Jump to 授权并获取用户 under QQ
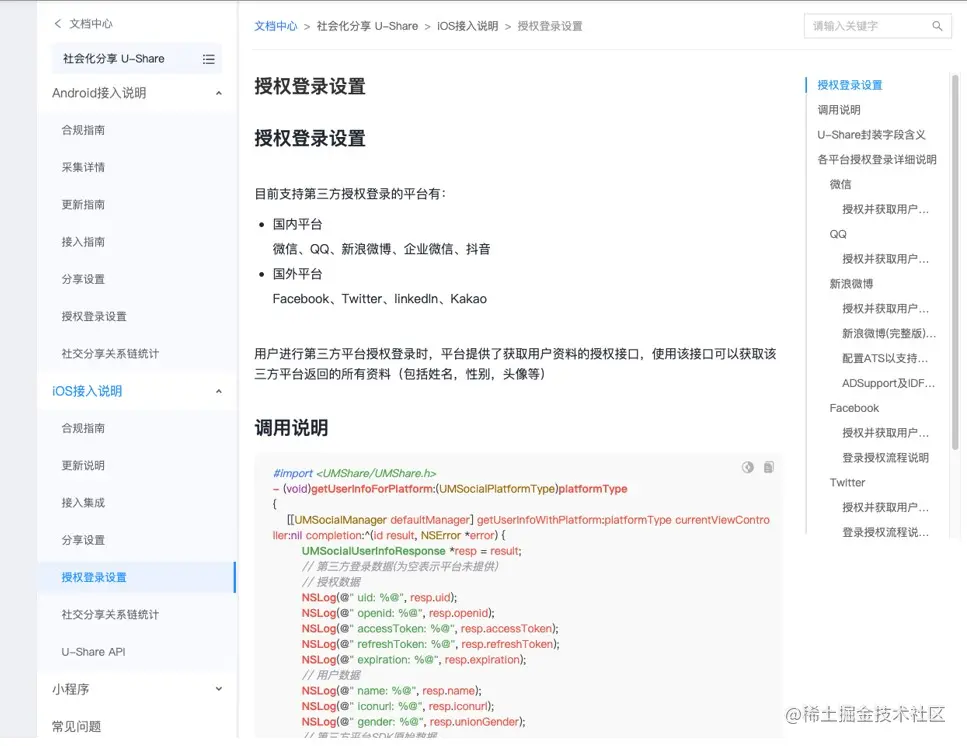This screenshot has height=746, width=967. point(885,259)
